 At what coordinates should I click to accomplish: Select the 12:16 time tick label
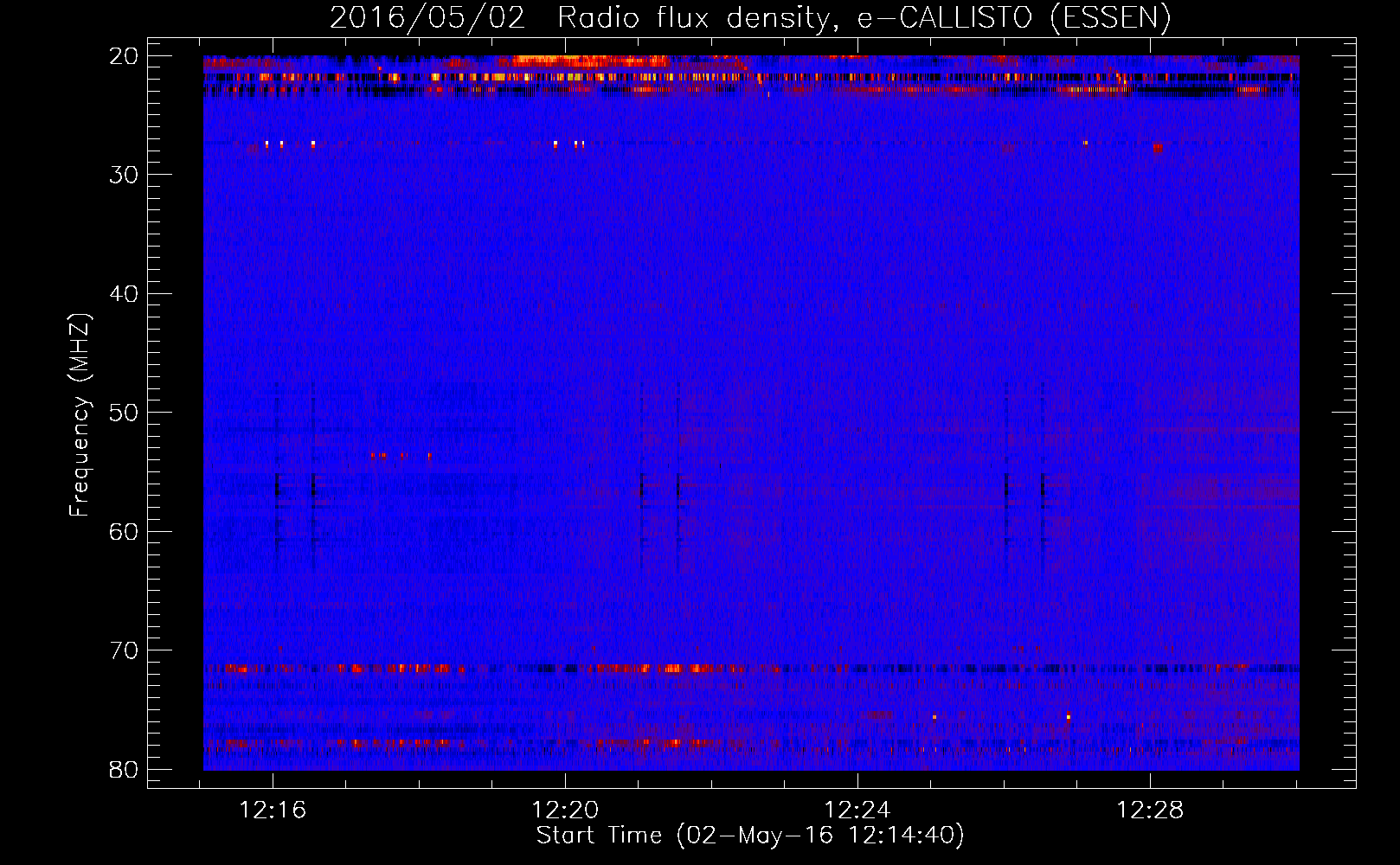[273, 811]
